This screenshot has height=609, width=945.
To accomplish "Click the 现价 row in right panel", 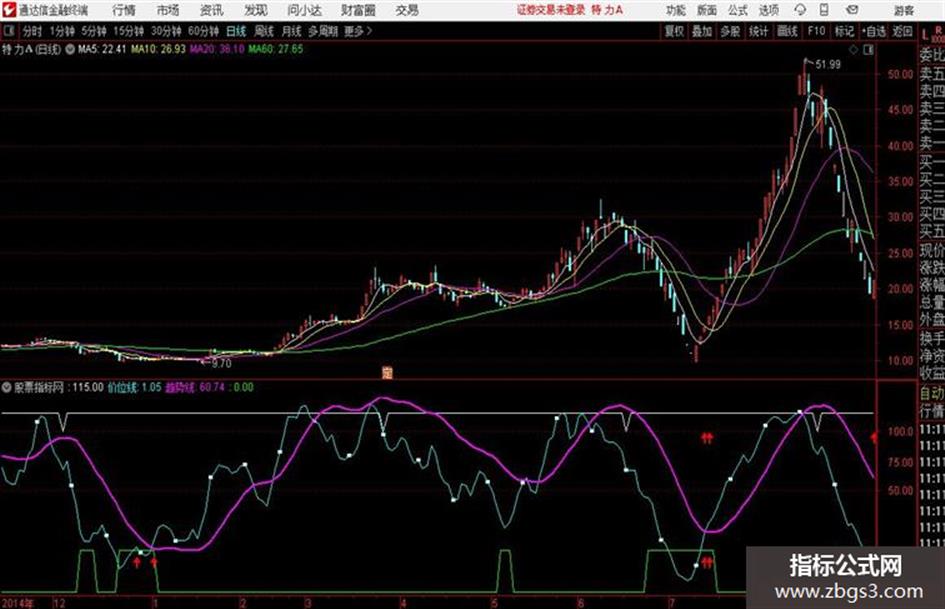I will click(x=932, y=250).
